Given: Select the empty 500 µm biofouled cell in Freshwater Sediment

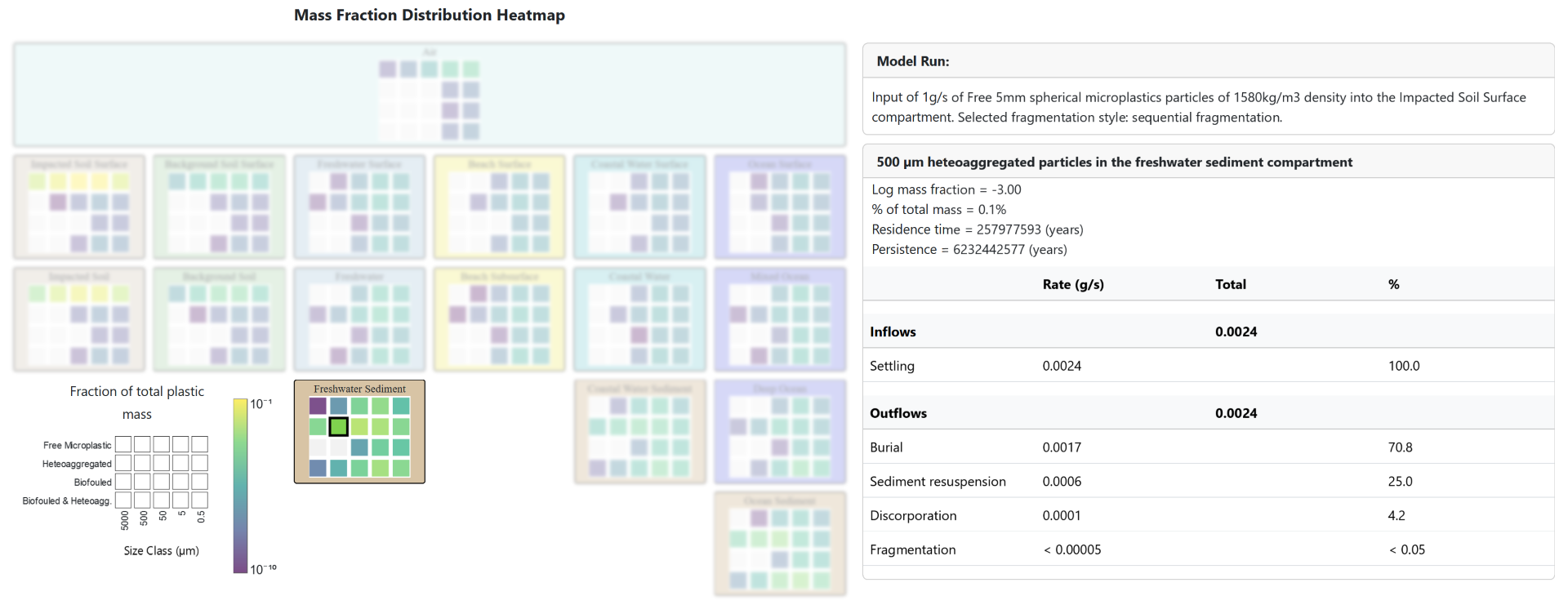Looking at the screenshot, I should [339, 447].
